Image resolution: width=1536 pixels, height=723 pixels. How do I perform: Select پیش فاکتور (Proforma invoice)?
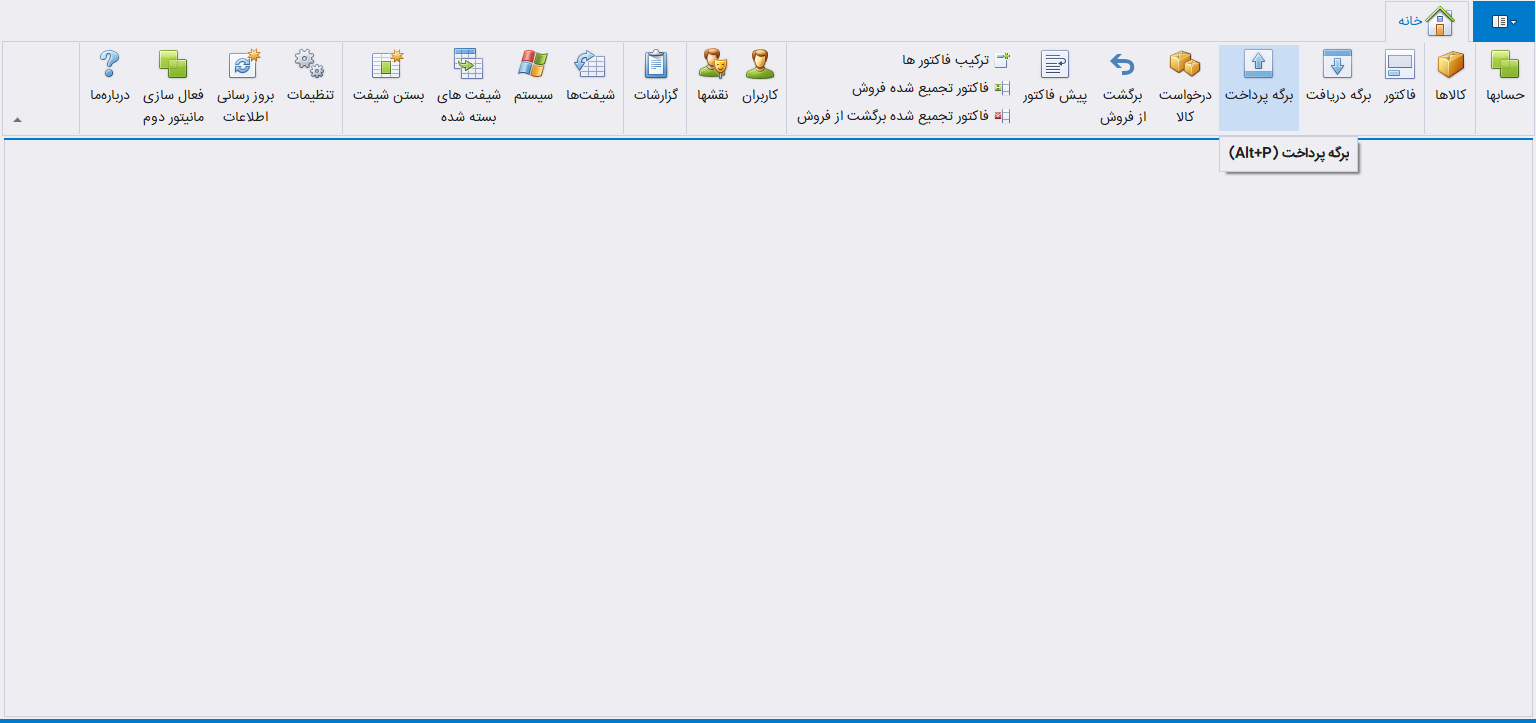(x=1056, y=85)
